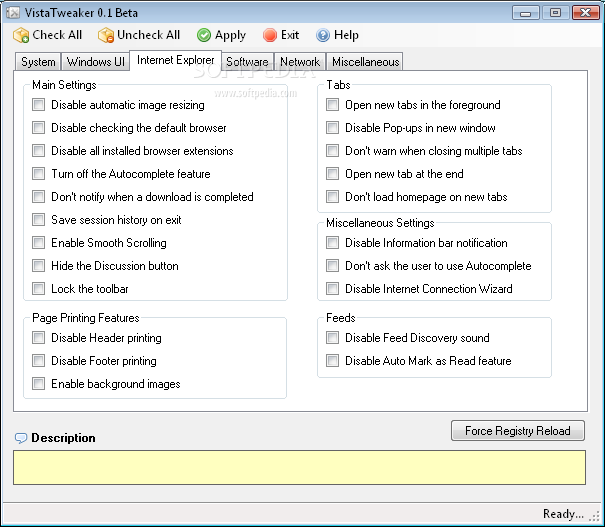
Task: Tick Don't ask the user to use Autocomplete
Action: pos(332,266)
